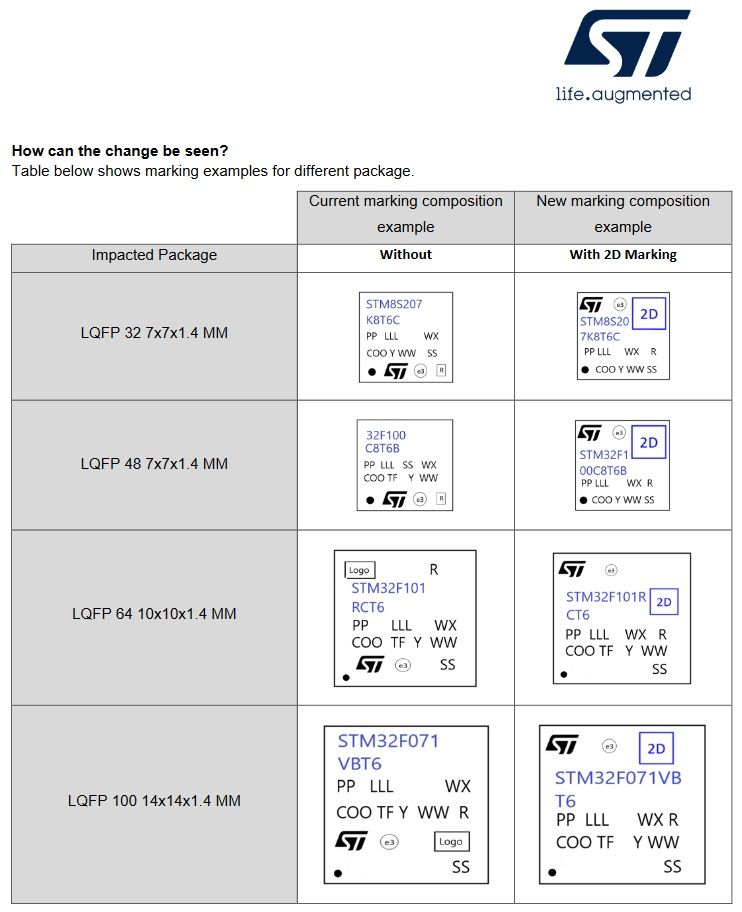
Task: Click the "LQFP 100 14x14x1.4 MM" package label
Action: (x=154, y=801)
